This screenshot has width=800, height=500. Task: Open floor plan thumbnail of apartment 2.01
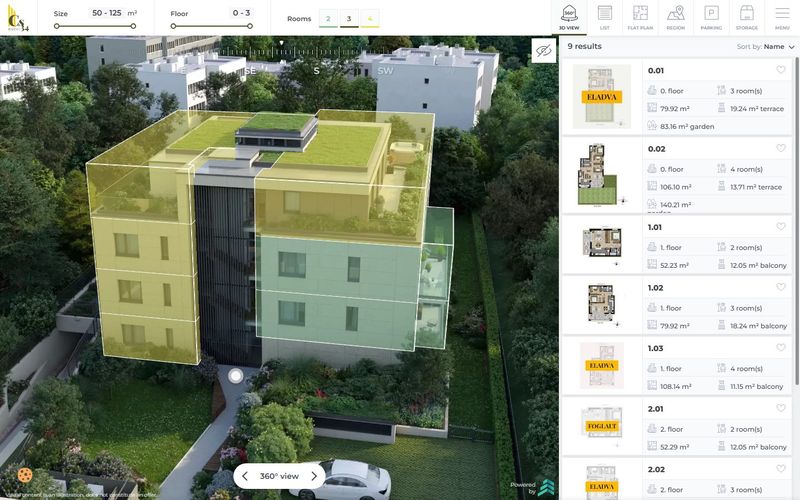point(602,426)
